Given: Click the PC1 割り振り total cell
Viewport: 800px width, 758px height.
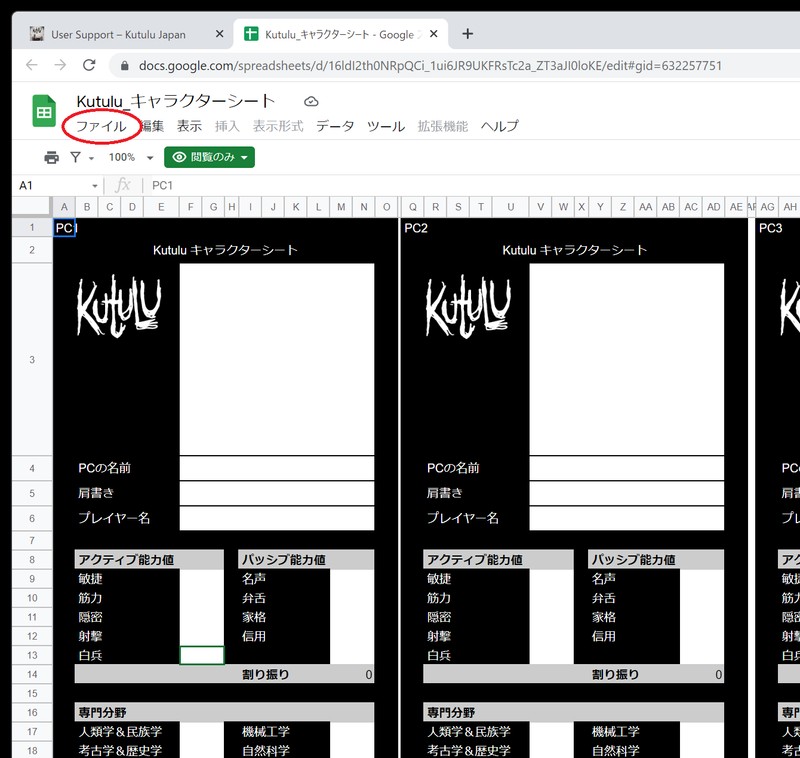Looking at the screenshot, I should 352,674.
